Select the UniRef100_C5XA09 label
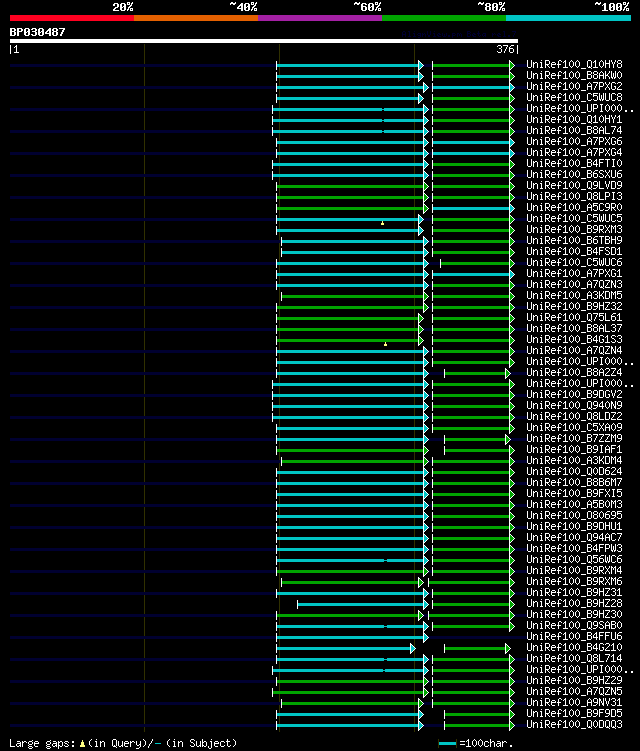 coord(574,428)
